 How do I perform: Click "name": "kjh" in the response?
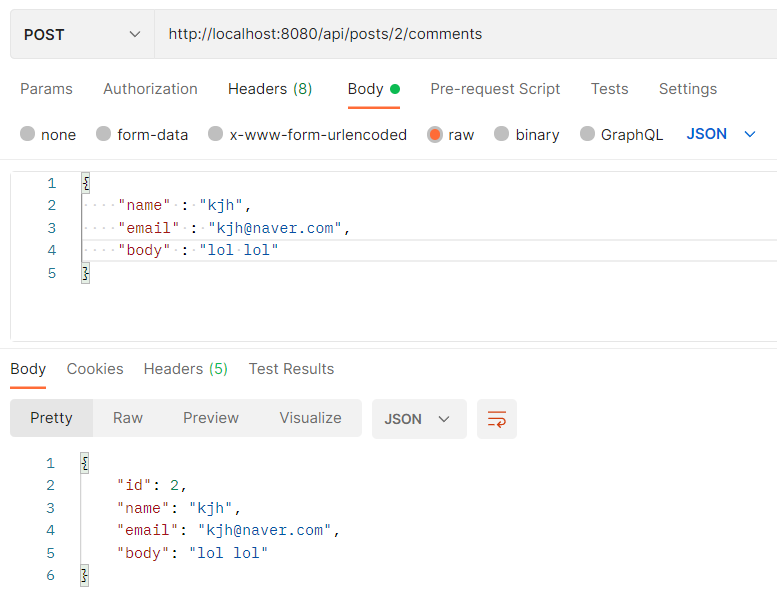coord(179,508)
